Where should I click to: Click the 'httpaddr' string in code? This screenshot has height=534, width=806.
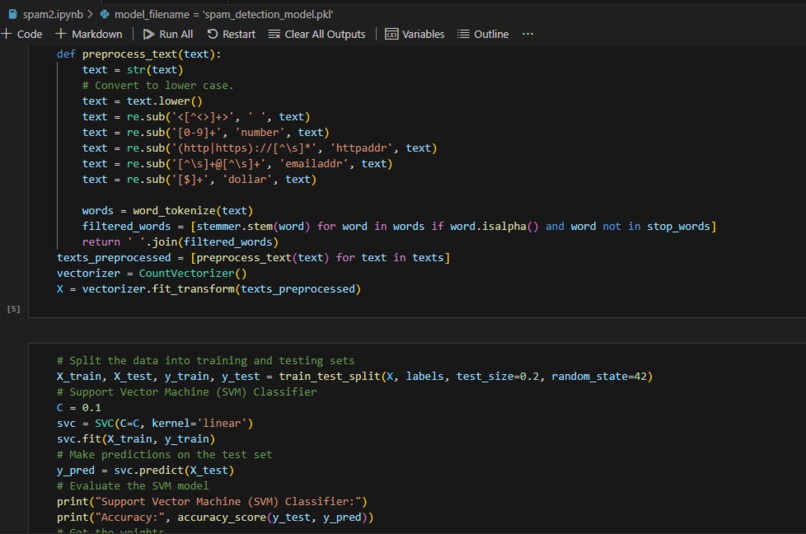[361, 148]
